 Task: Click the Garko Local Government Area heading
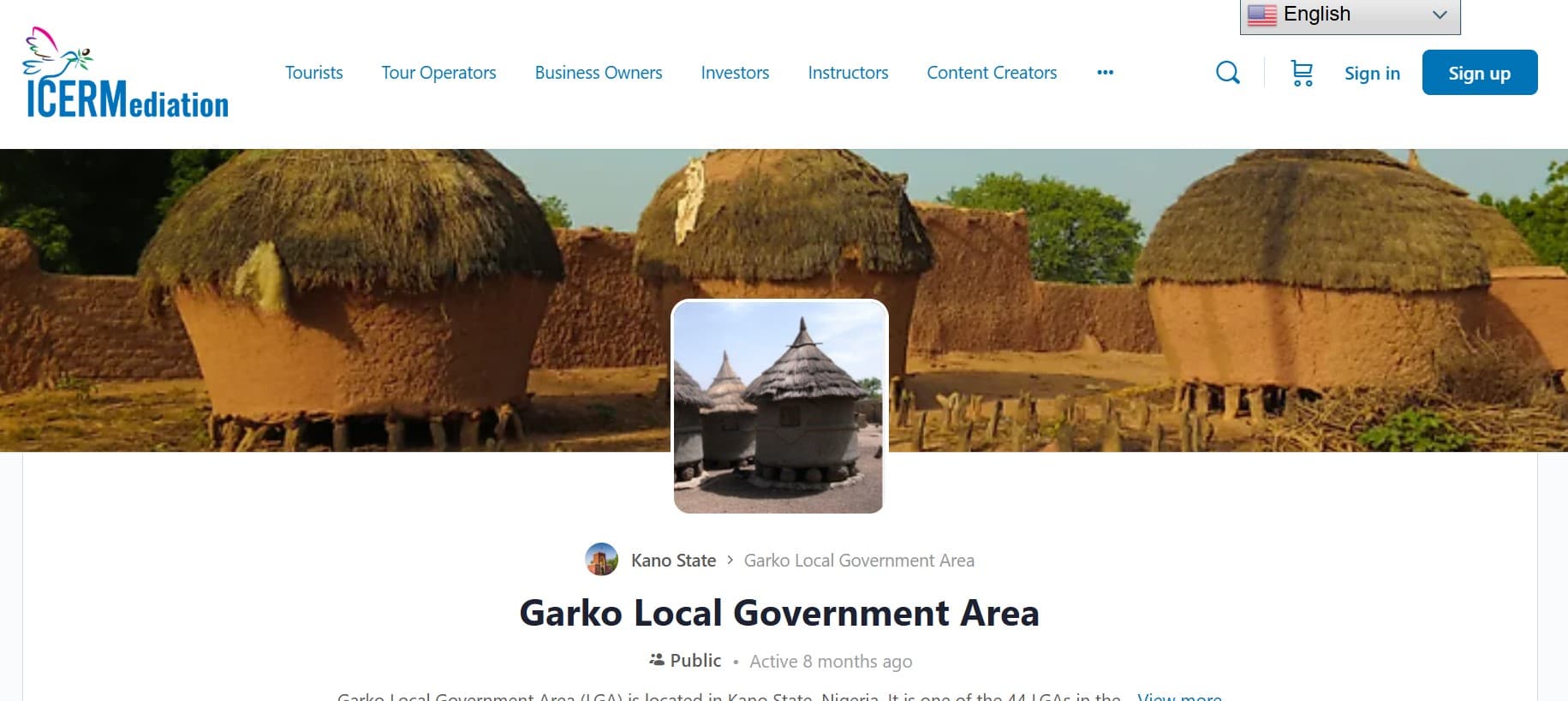779,613
